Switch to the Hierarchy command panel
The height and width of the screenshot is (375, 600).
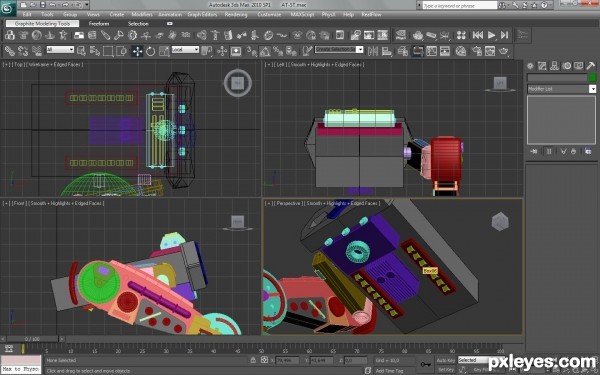coord(554,66)
